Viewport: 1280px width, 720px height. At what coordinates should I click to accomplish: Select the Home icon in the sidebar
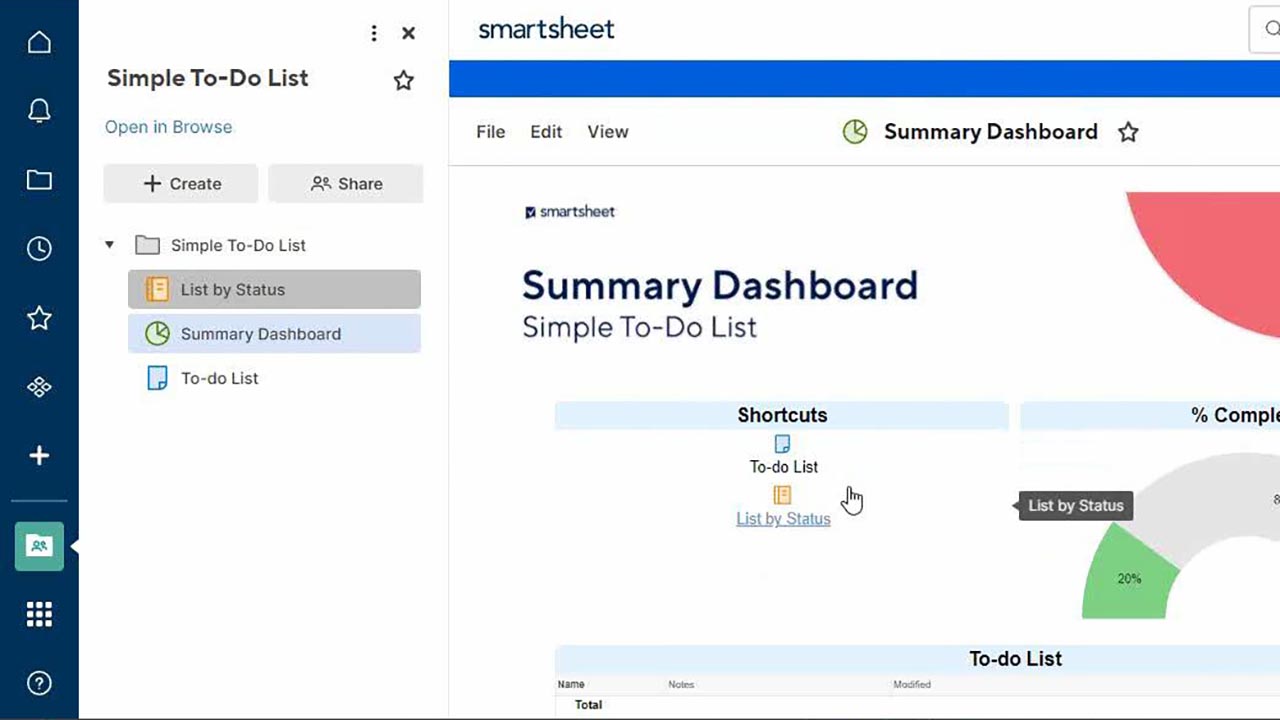point(39,42)
